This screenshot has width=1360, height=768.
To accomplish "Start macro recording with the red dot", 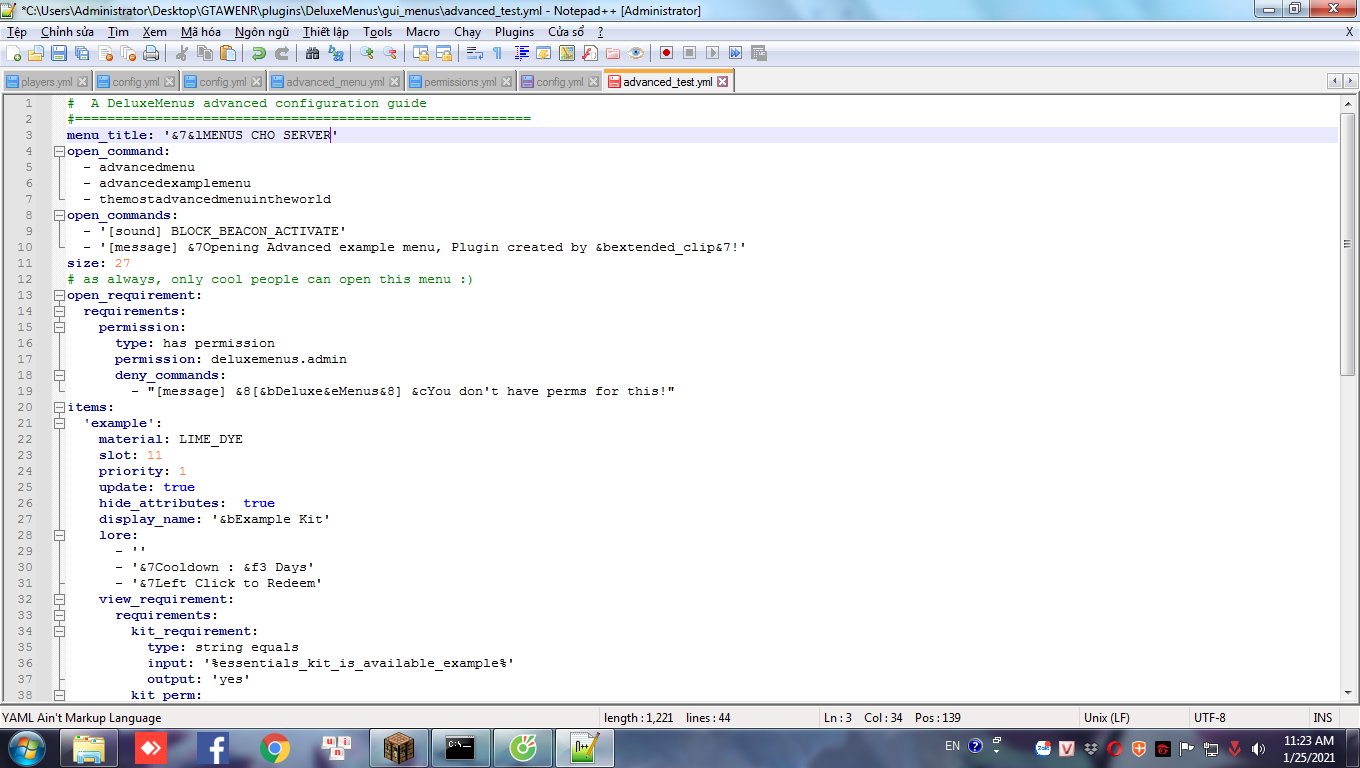I will coord(665,53).
